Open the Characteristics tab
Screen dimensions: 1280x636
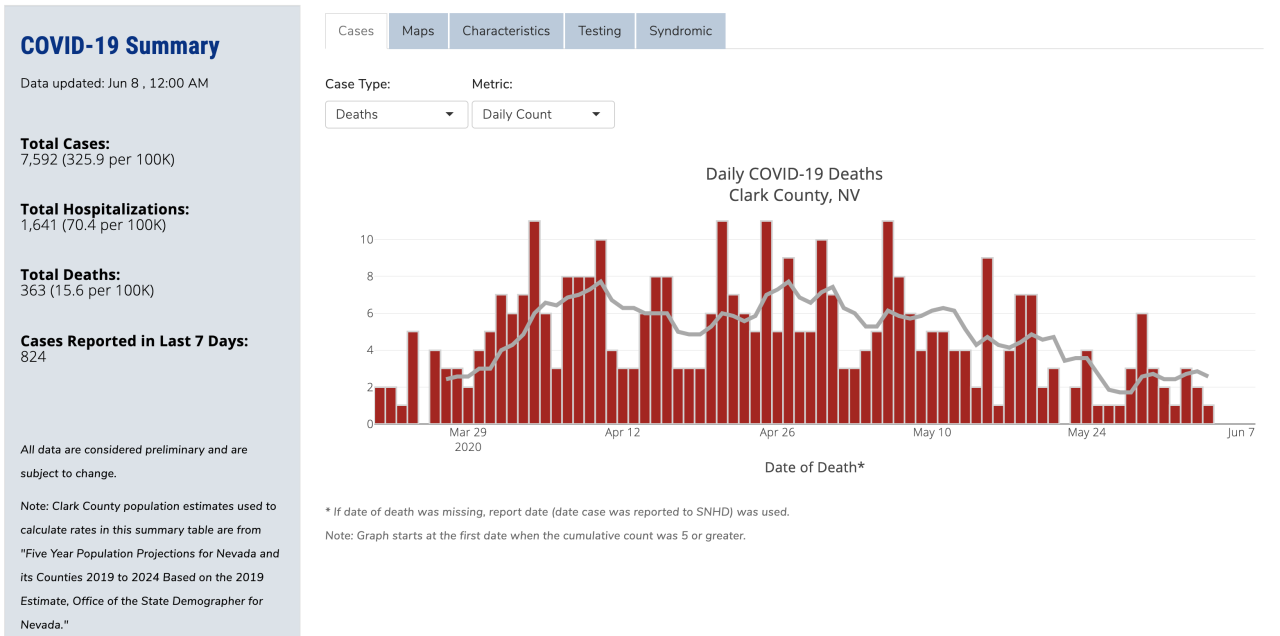point(506,31)
